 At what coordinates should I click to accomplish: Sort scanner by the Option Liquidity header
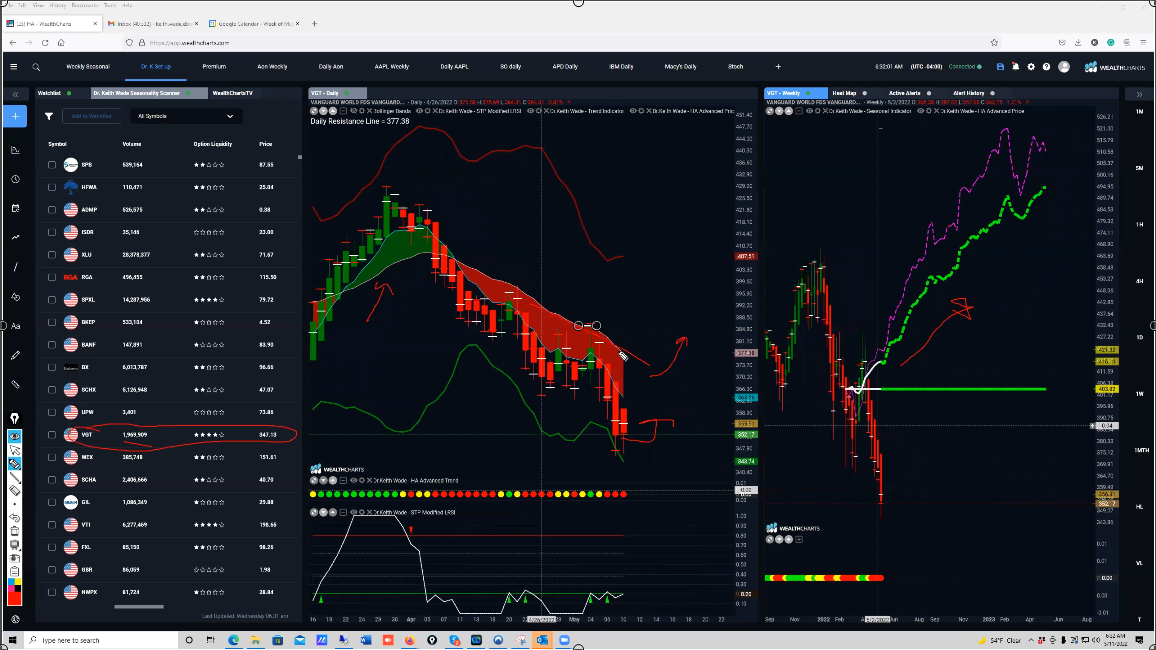[x=212, y=144]
